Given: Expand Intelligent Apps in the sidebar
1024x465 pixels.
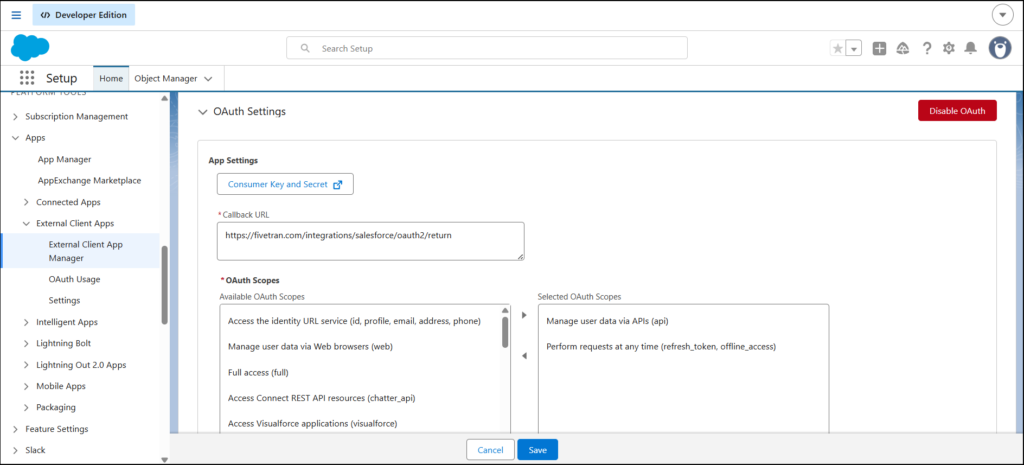Looking at the screenshot, I should coord(26,322).
